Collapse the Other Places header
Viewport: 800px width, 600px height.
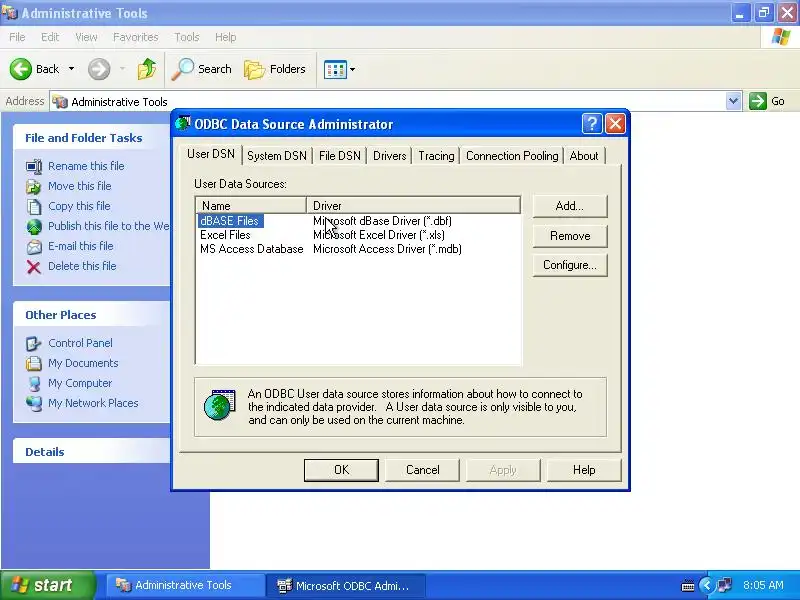[92, 315]
